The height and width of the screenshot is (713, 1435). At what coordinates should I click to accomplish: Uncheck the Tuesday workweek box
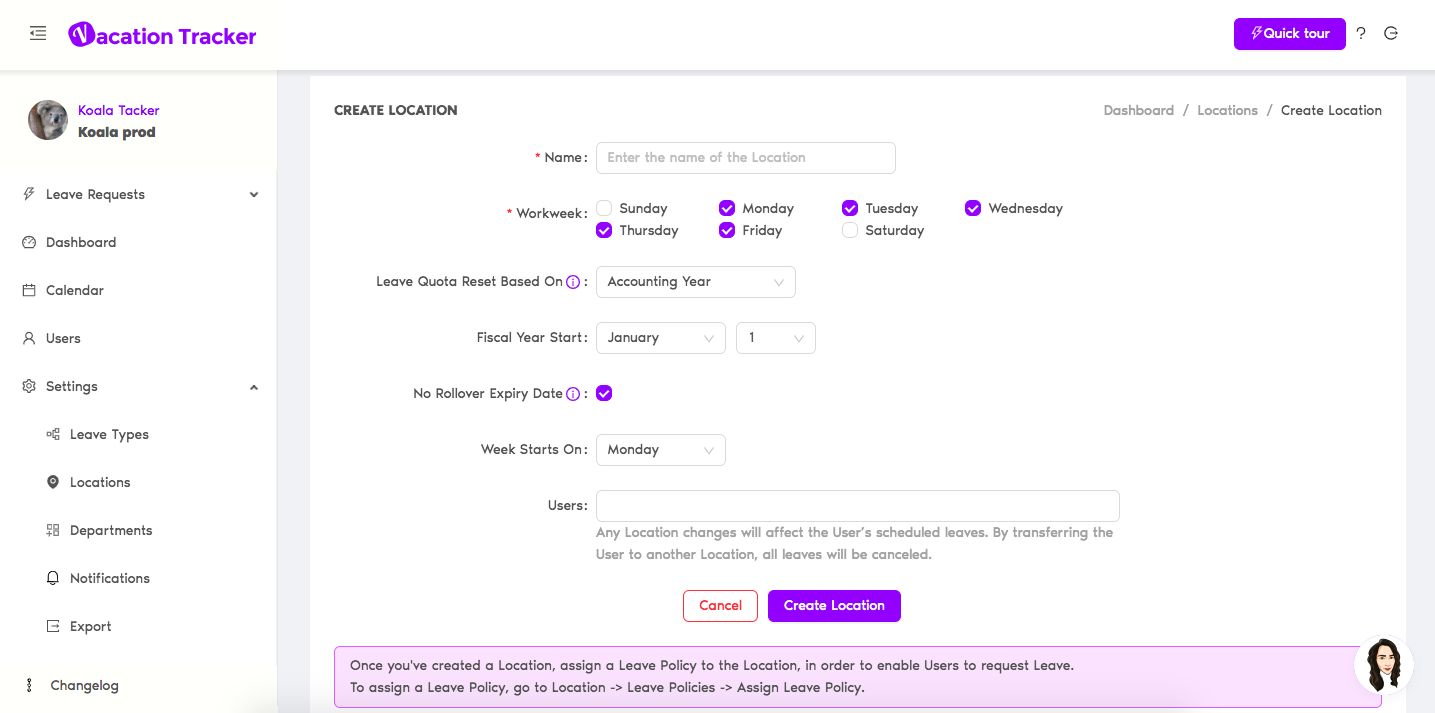[x=850, y=208]
